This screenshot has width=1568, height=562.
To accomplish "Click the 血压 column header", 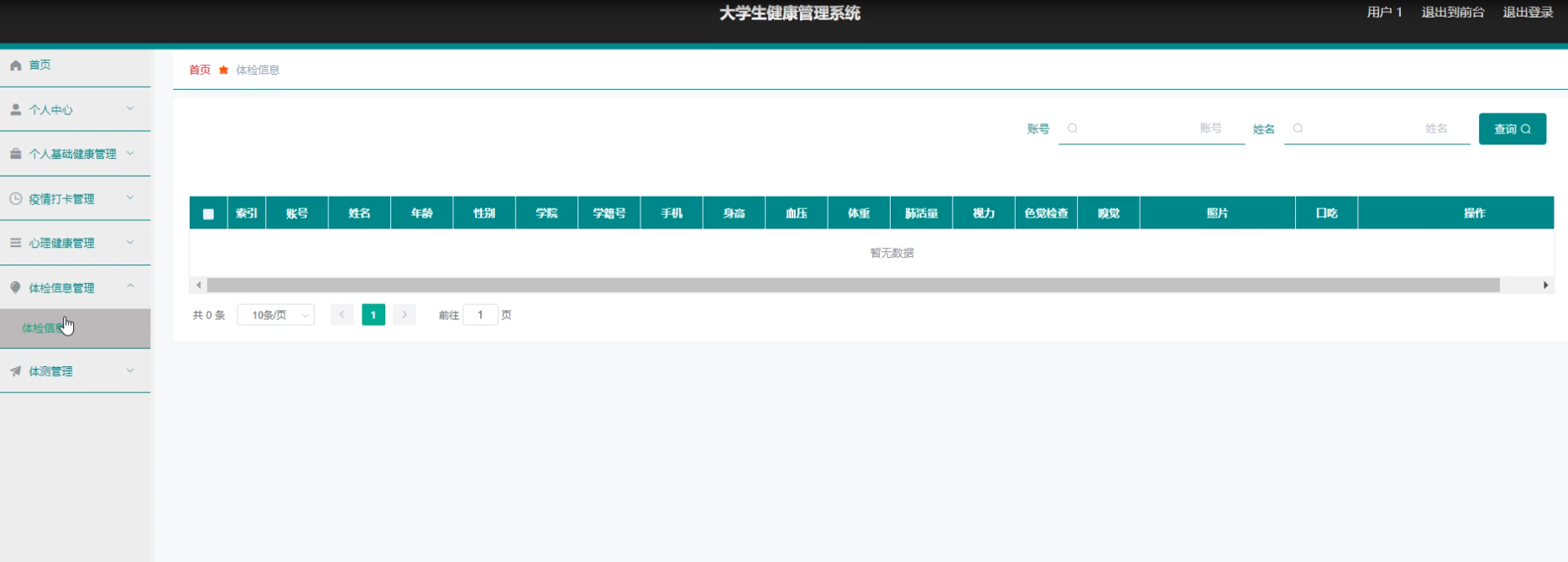I will point(797,213).
